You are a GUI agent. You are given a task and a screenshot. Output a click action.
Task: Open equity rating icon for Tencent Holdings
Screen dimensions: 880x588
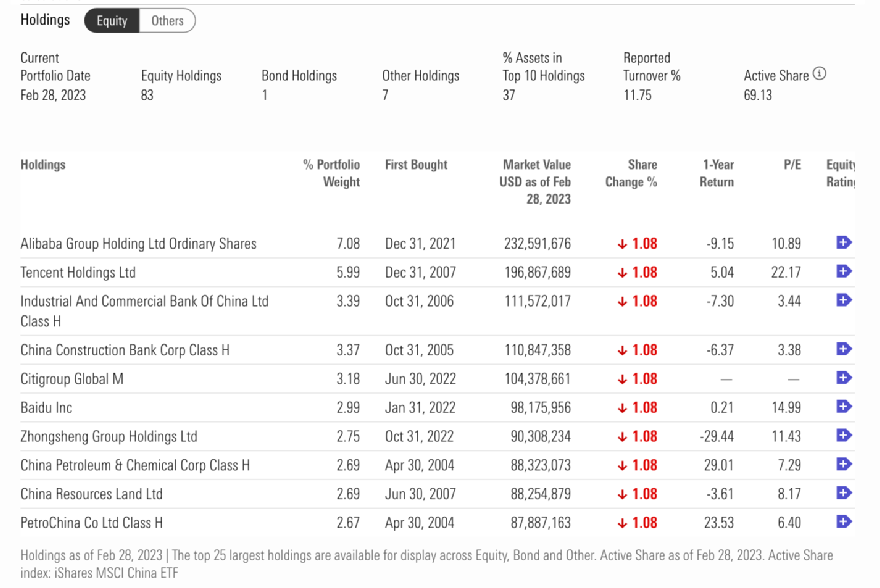click(x=843, y=272)
